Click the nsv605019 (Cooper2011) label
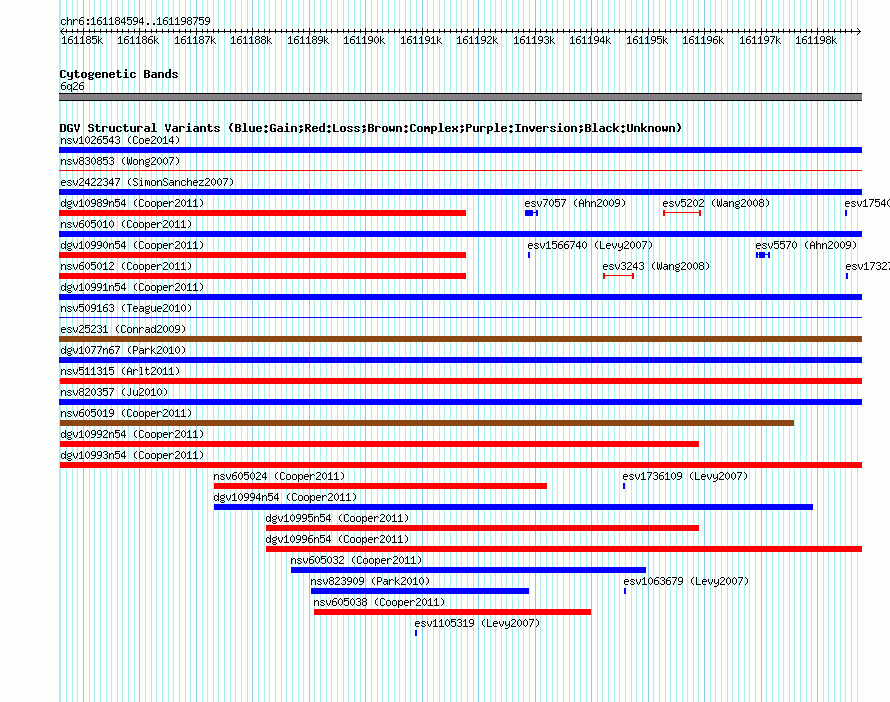Screen dimensions: 890x702 [x=126, y=413]
